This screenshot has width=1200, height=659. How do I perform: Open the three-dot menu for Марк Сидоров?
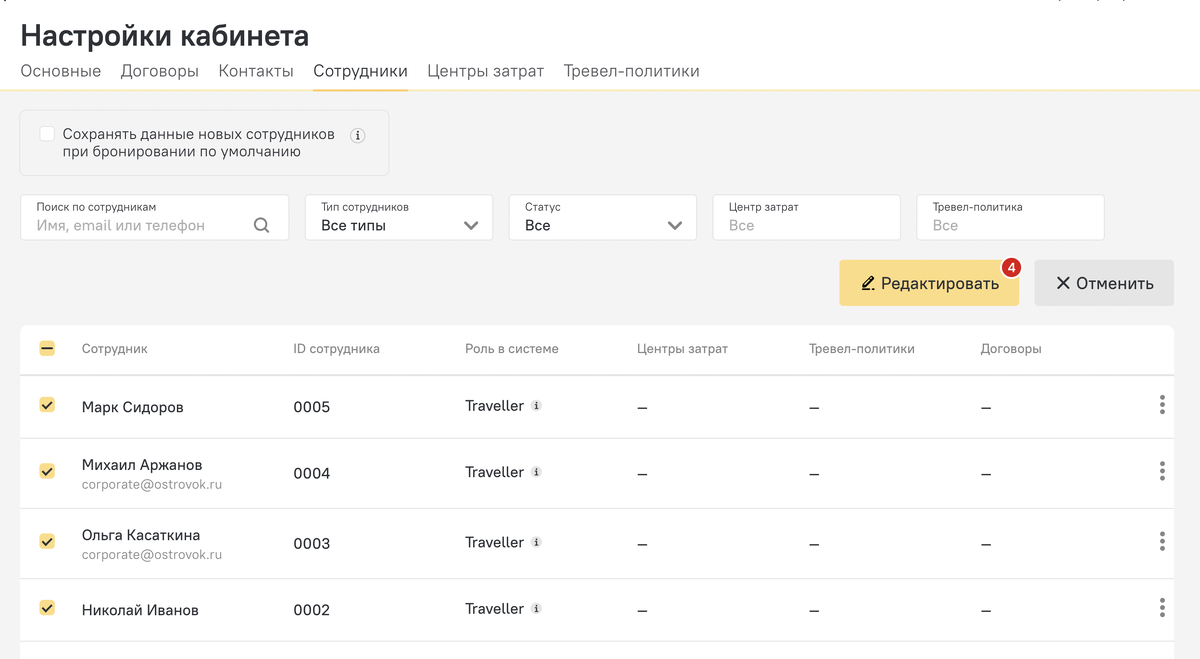[x=1162, y=405]
